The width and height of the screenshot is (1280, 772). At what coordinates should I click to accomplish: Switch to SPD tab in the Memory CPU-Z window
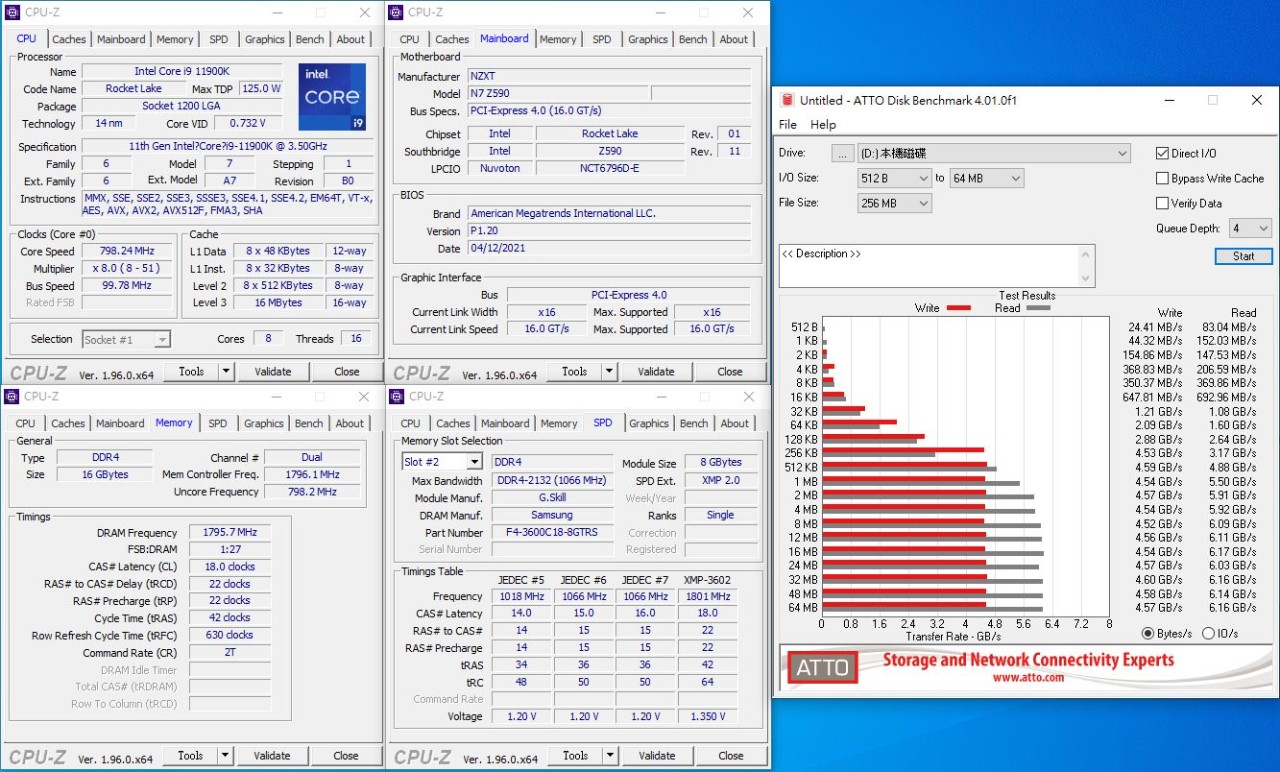click(218, 423)
